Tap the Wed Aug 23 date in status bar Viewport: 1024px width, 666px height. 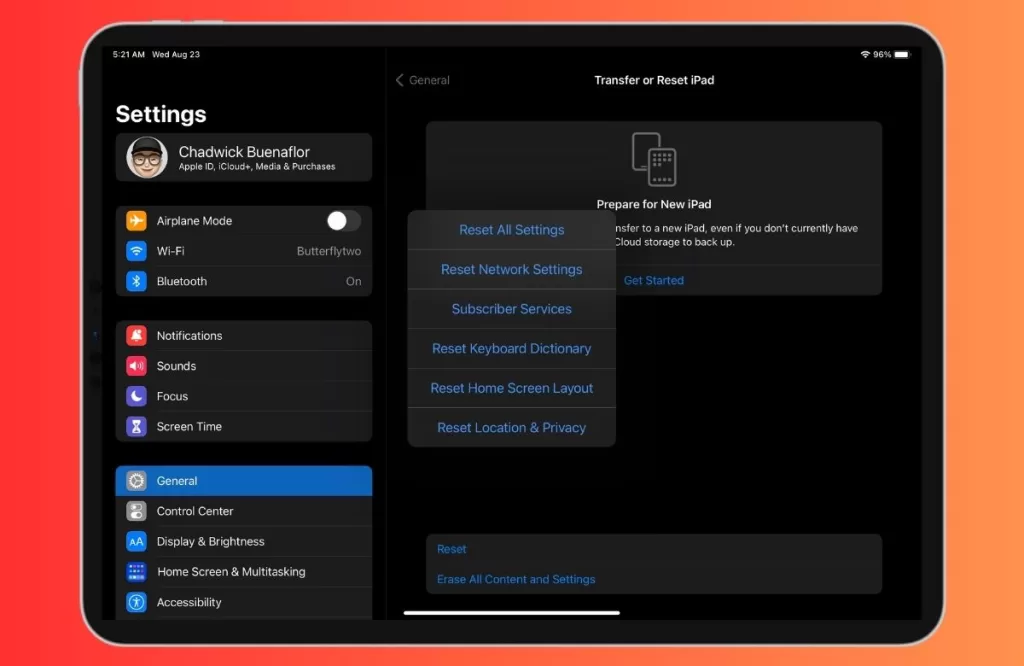pos(176,54)
